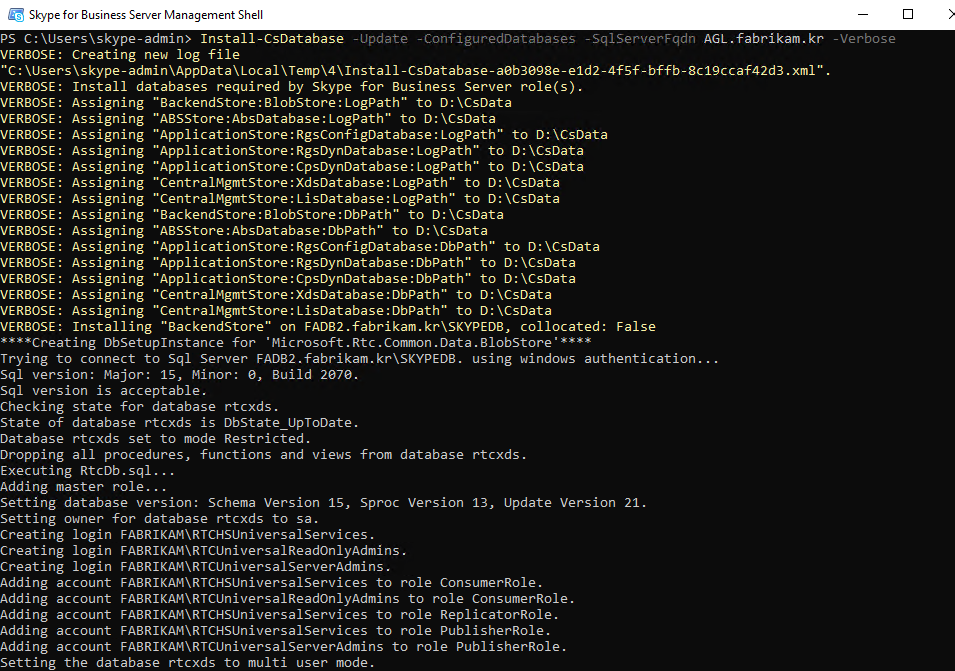
Task: Click the 'Dropping all procedures' line
Action: [x=263, y=454]
